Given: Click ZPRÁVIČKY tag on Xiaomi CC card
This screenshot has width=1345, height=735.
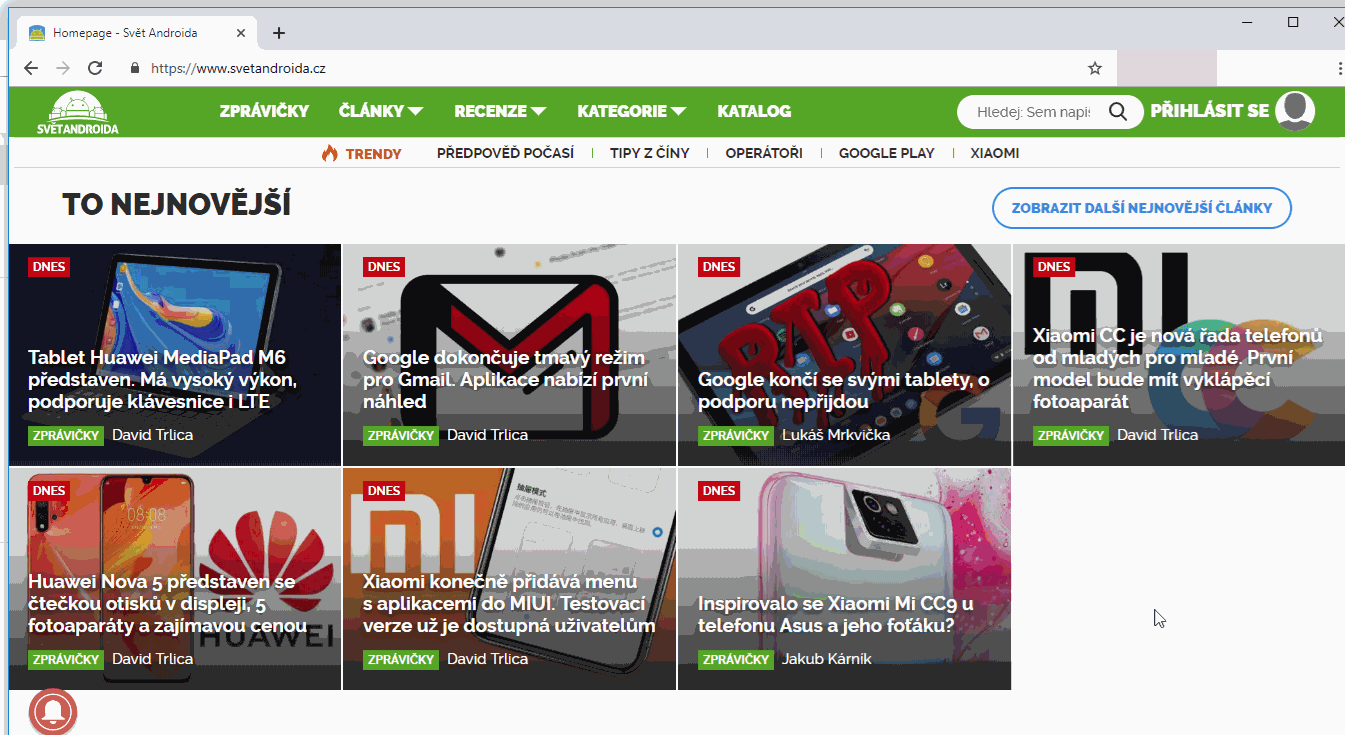Looking at the screenshot, I should 1071,436.
